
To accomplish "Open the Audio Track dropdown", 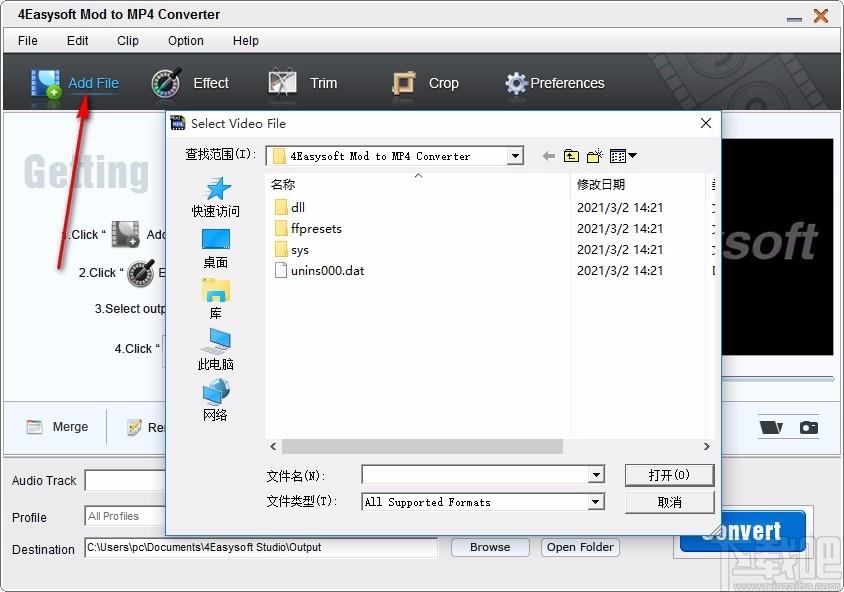I will pyautogui.click(x=125, y=481).
